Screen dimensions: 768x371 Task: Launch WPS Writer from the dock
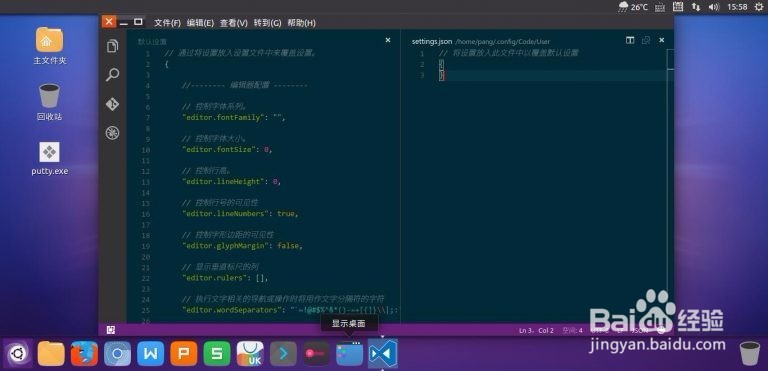[150, 353]
